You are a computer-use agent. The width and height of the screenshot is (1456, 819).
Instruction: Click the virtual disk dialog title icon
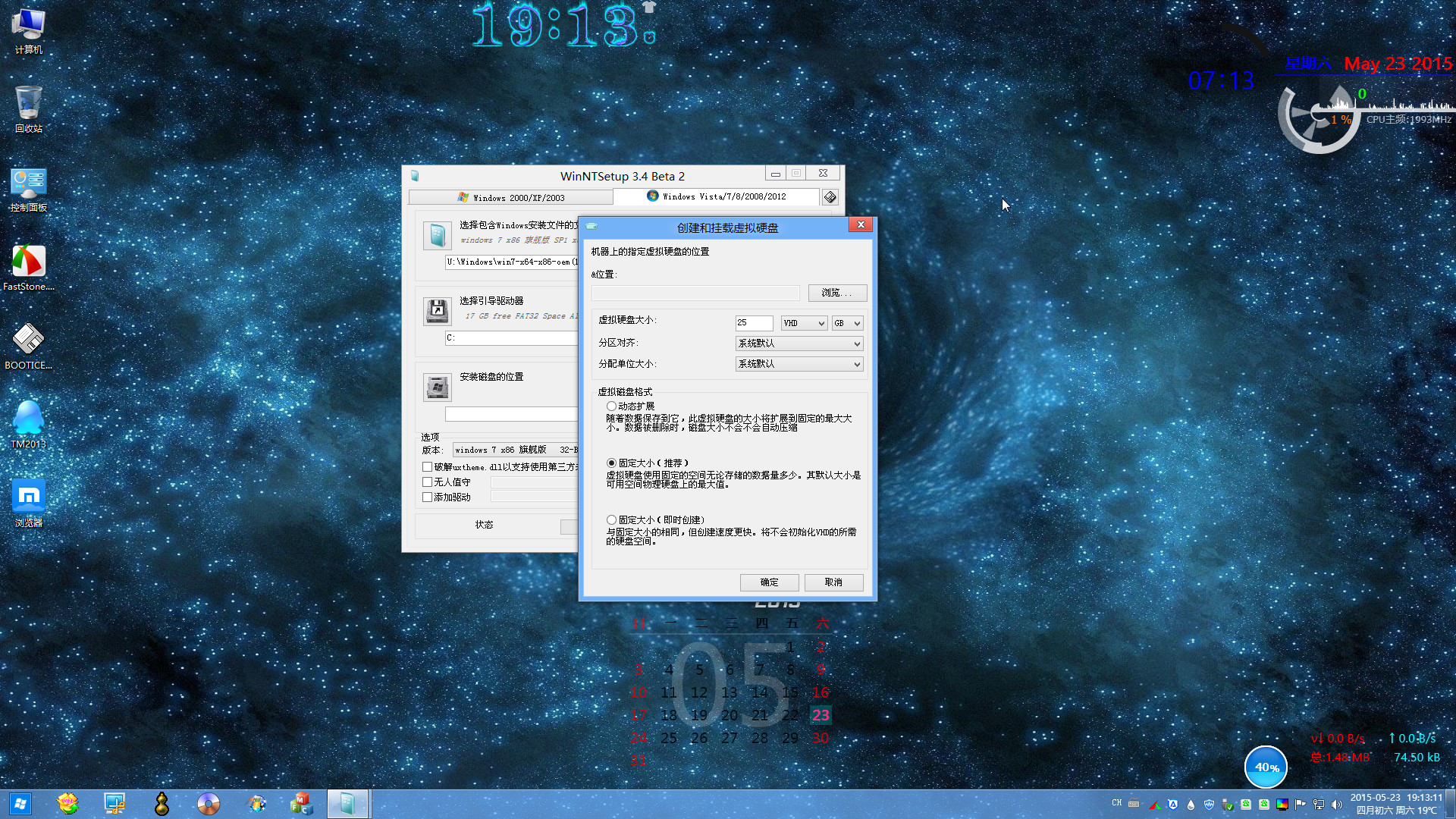point(591,227)
